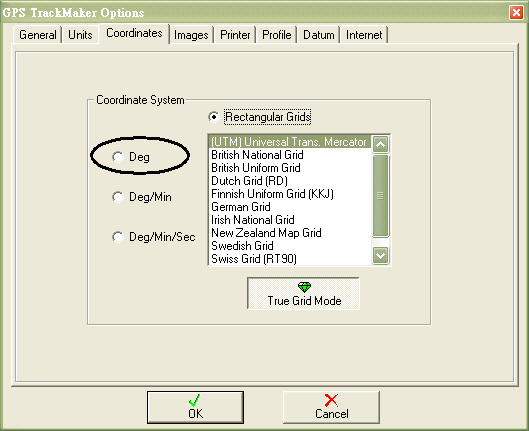Switch to the Internet tab

[x=364, y=35]
